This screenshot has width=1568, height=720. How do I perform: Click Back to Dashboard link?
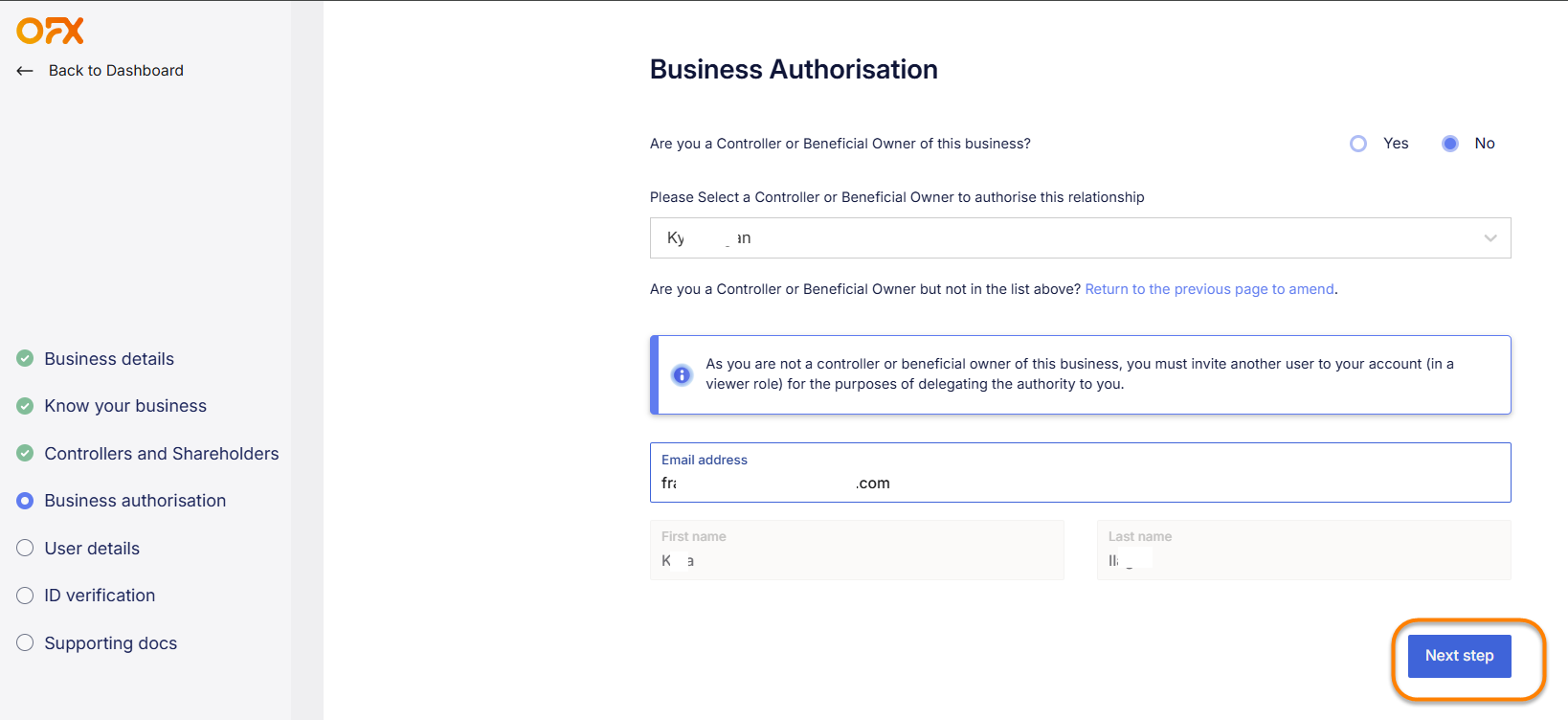(x=116, y=71)
